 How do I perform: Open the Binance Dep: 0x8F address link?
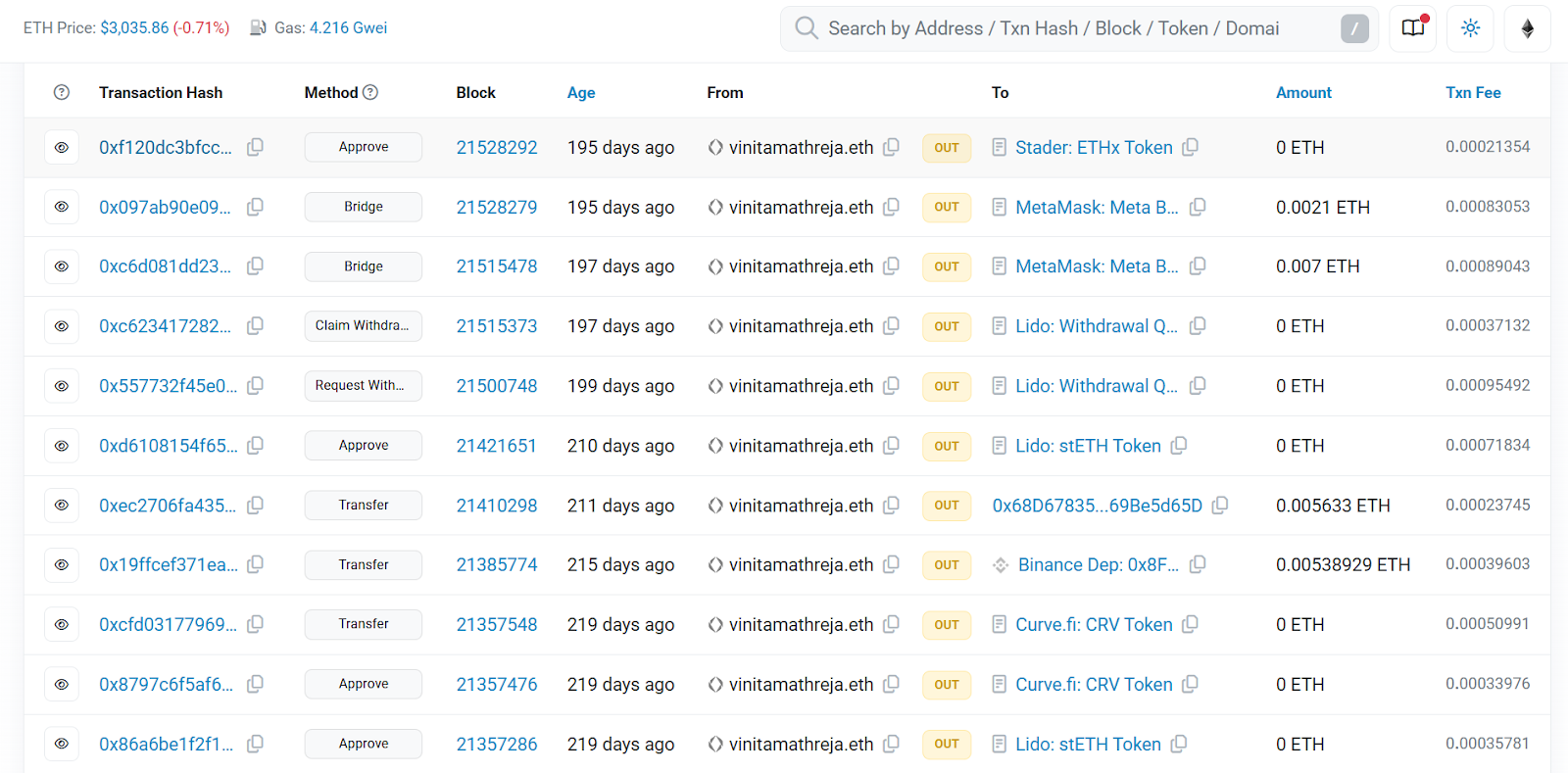click(1098, 565)
